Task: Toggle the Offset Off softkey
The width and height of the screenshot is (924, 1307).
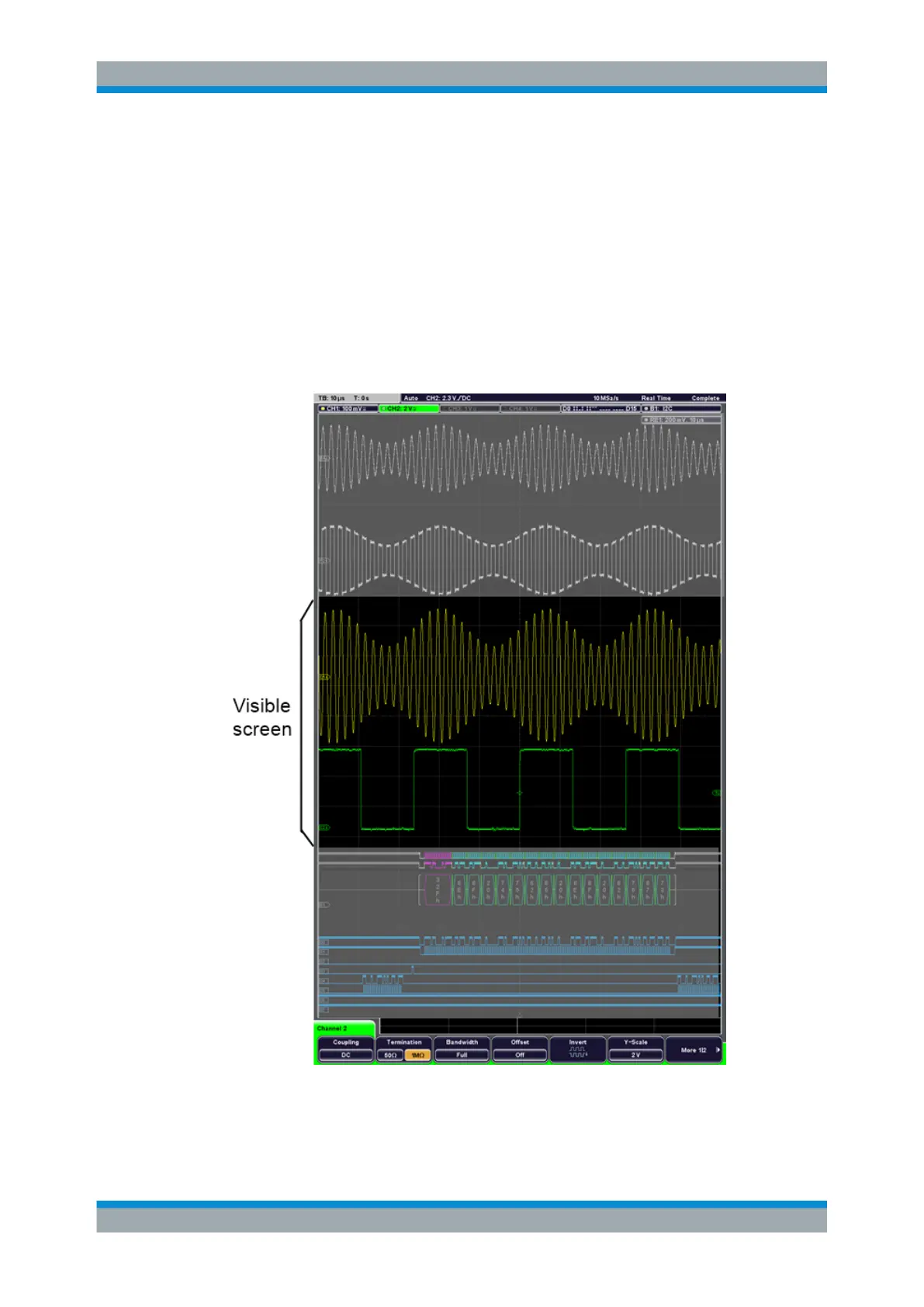Action: [x=520, y=1049]
